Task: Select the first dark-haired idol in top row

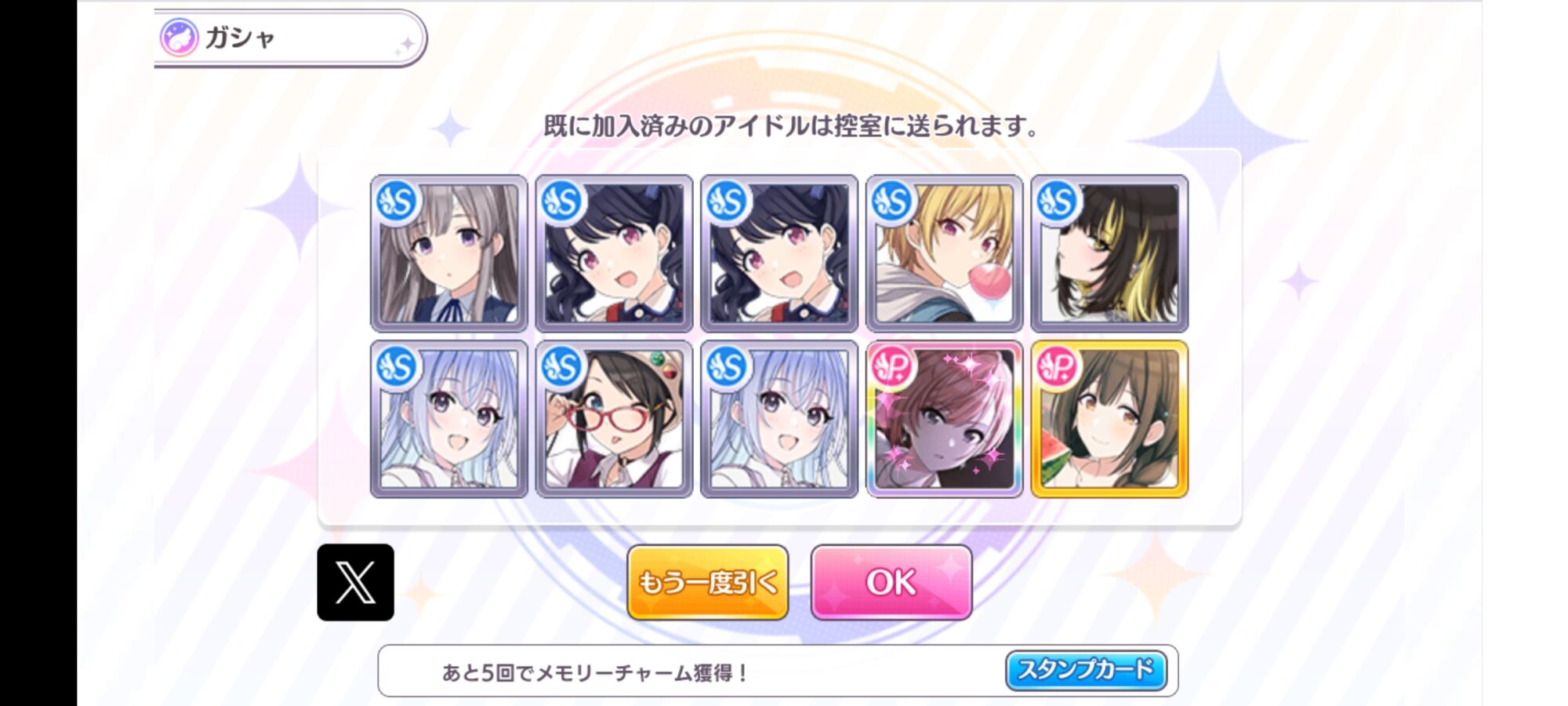Action: click(614, 253)
